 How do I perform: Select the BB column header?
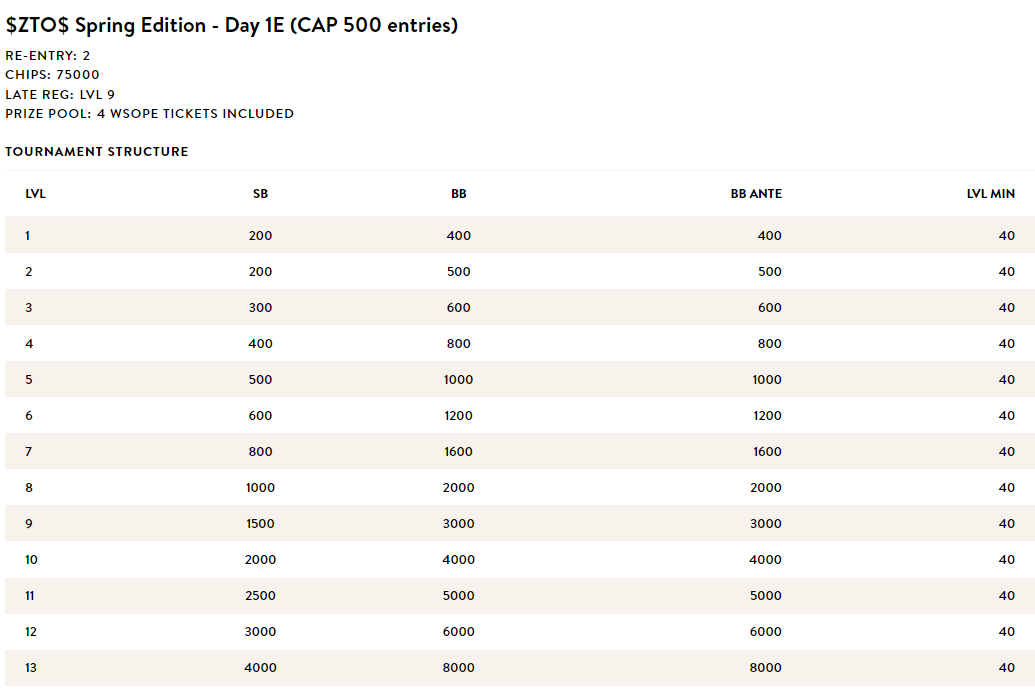click(459, 193)
